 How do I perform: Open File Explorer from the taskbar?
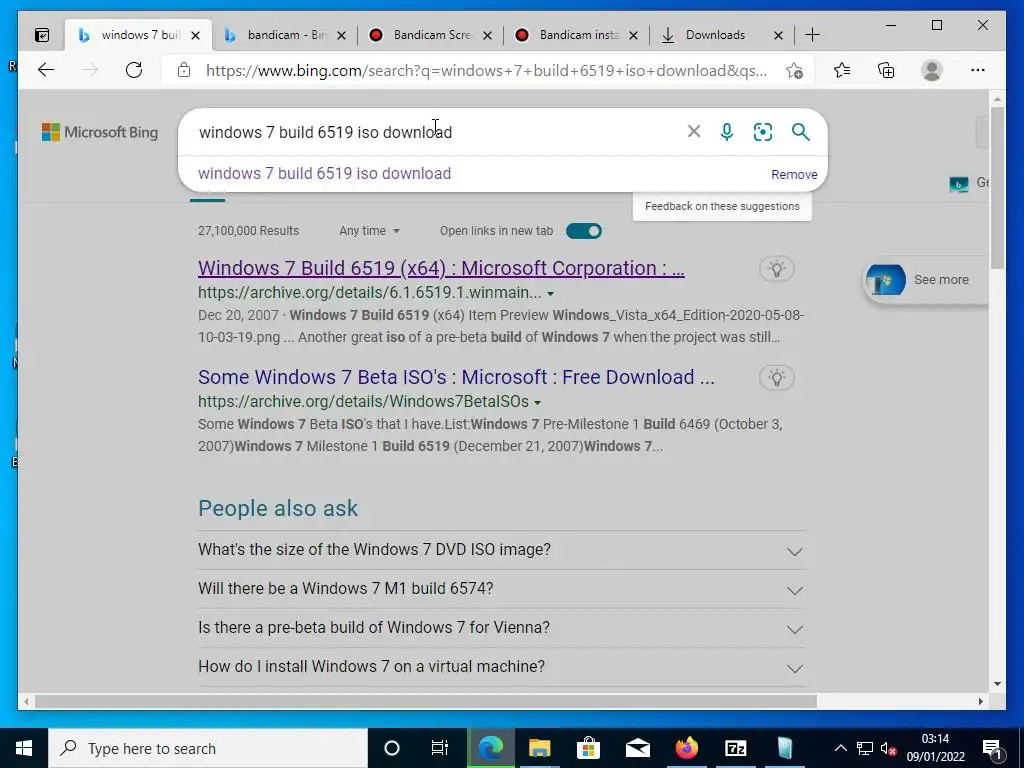click(x=539, y=748)
